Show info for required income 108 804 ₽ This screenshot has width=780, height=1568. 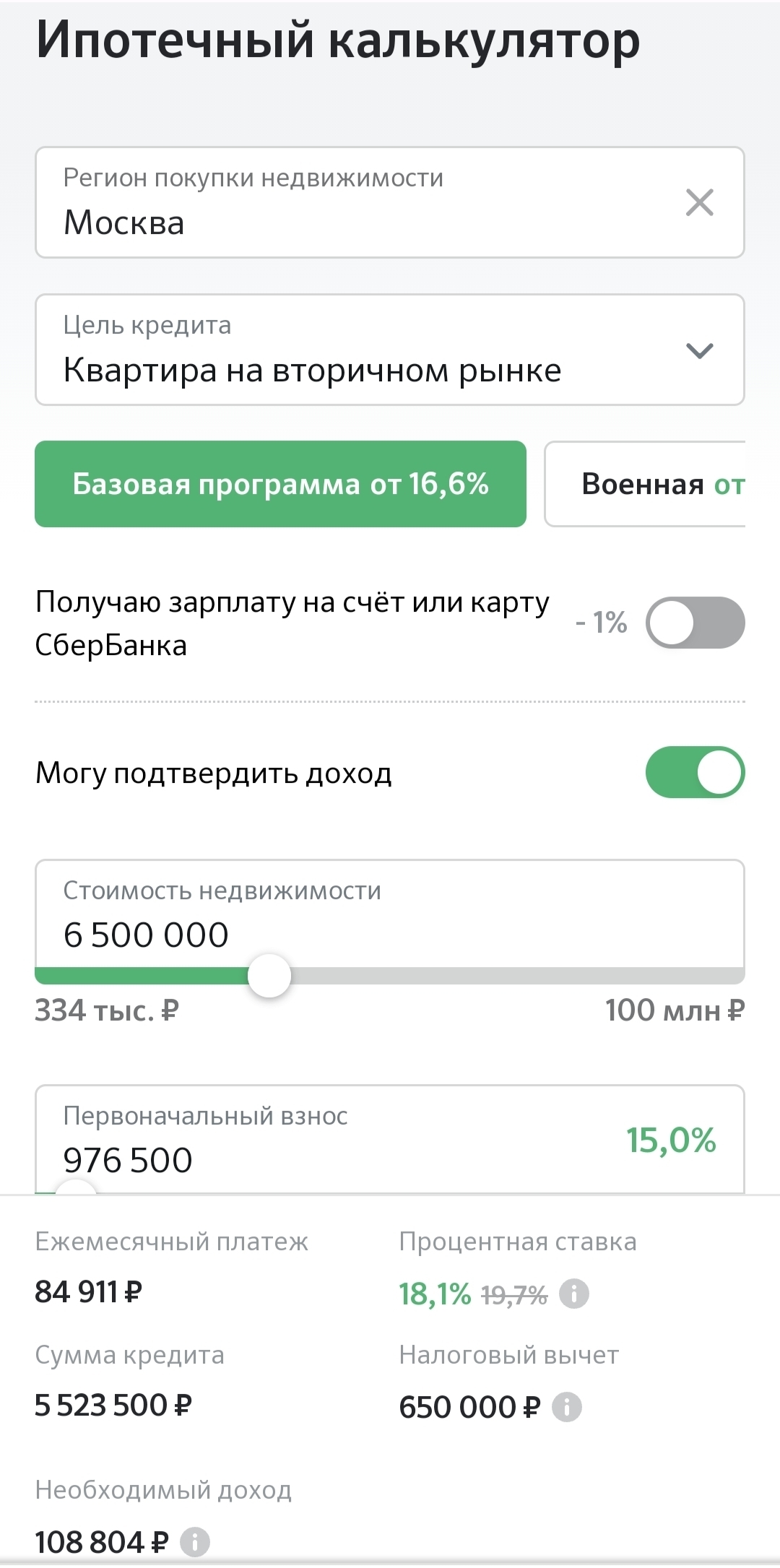195,1542
